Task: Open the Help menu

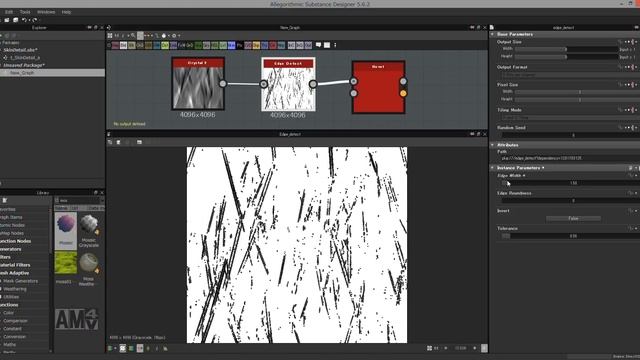Action: point(66,12)
